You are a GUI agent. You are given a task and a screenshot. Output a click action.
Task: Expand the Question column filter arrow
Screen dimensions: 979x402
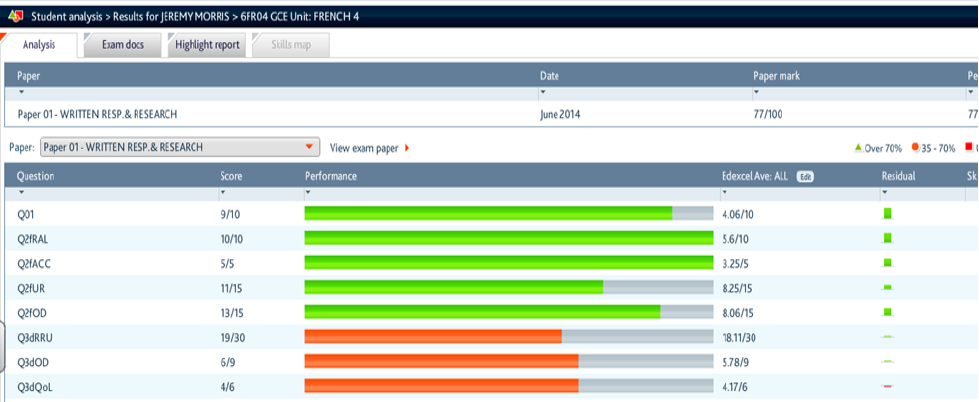point(21,192)
